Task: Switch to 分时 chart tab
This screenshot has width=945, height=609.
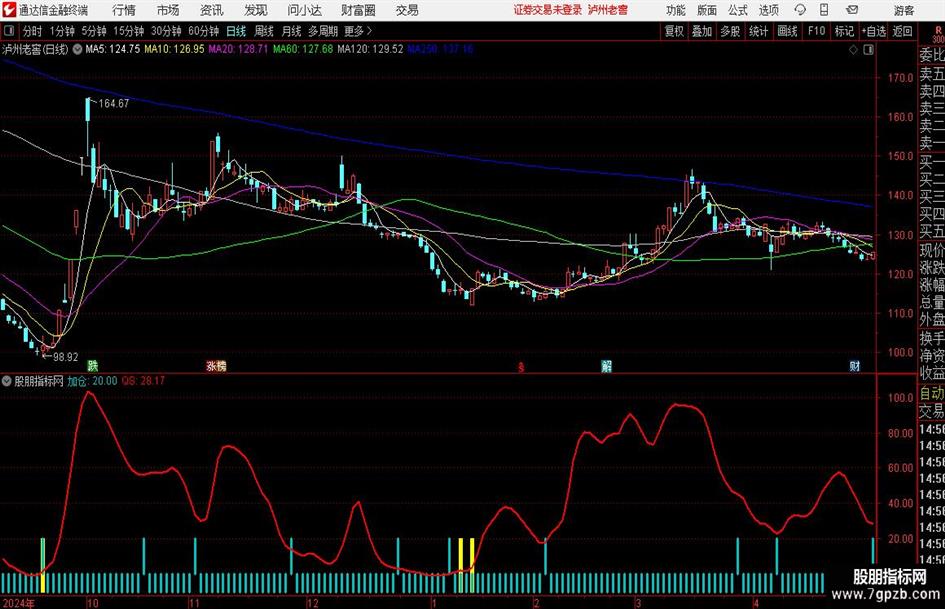Action: tap(33, 31)
